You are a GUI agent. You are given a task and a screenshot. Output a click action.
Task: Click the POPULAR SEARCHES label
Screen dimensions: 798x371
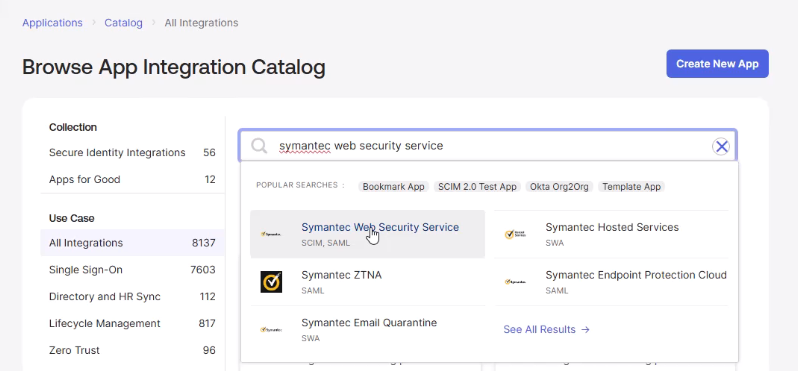(300, 185)
